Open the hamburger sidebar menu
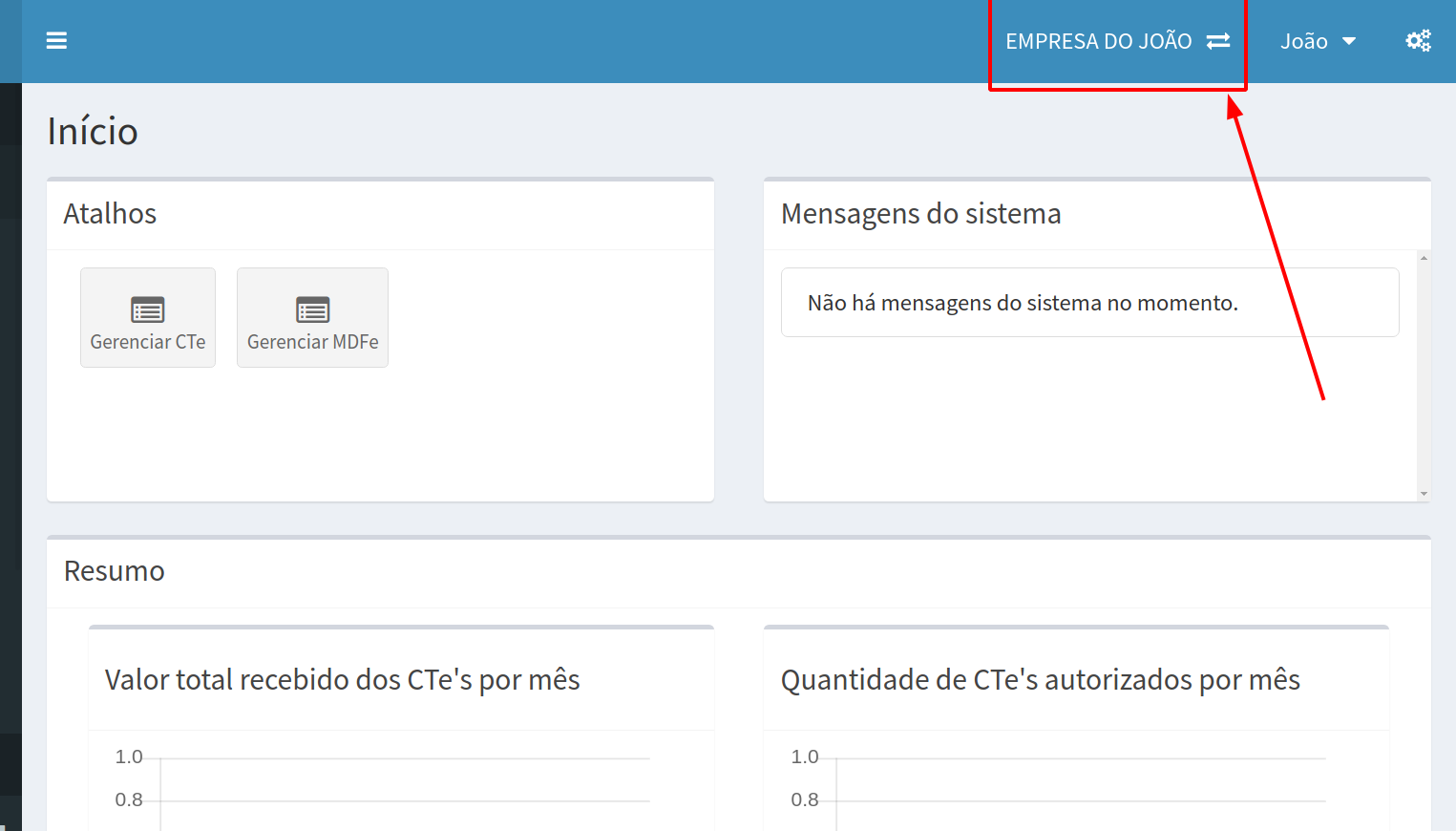 pyautogui.click(x=56, y=41)
